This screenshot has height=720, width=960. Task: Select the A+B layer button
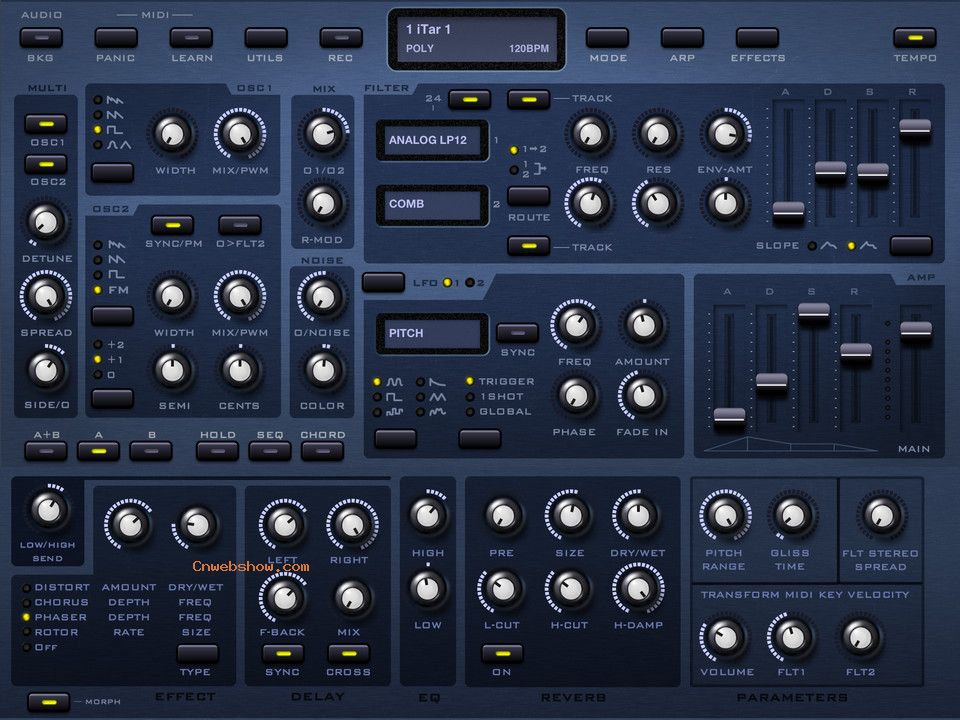pyautogui.click(x=46, y=451)
